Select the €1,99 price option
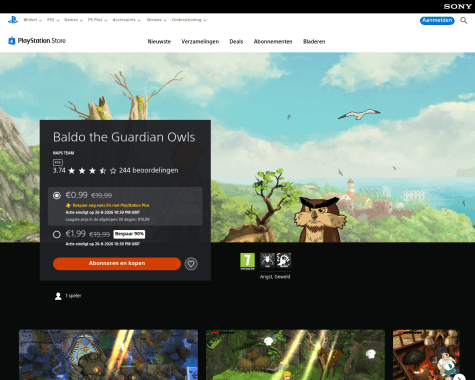This screenshot has height=380, width=475. (57, 235)
